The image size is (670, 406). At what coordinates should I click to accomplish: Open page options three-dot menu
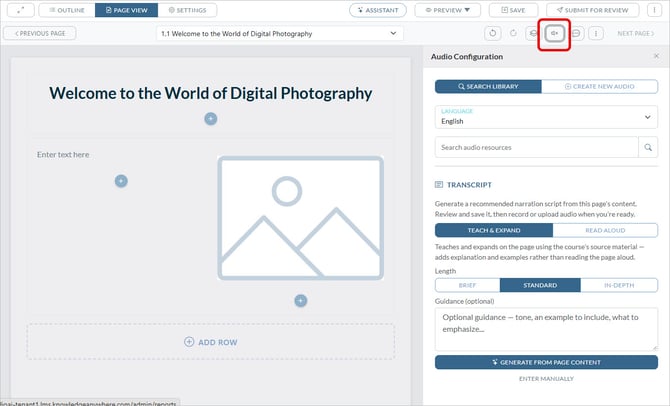point(596,33)
